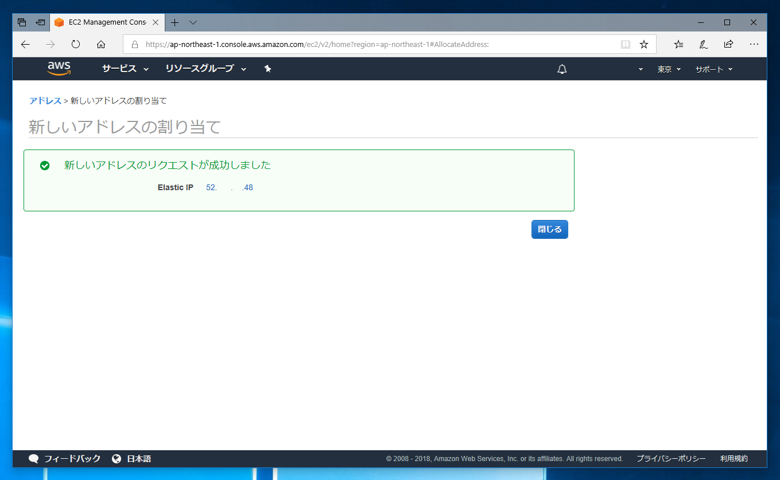Show tab previews chevron
780x480 pixels.
click(x=193, y=22)
